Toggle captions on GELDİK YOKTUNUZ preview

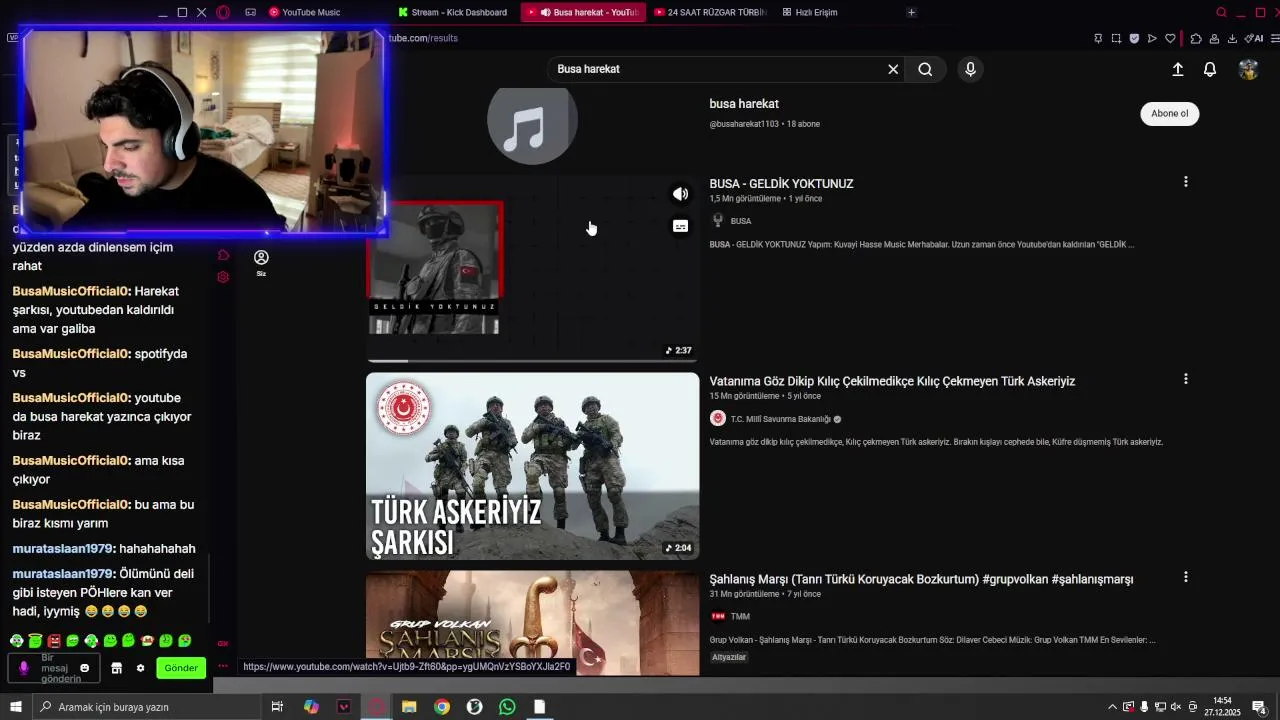tap(680, 226)
